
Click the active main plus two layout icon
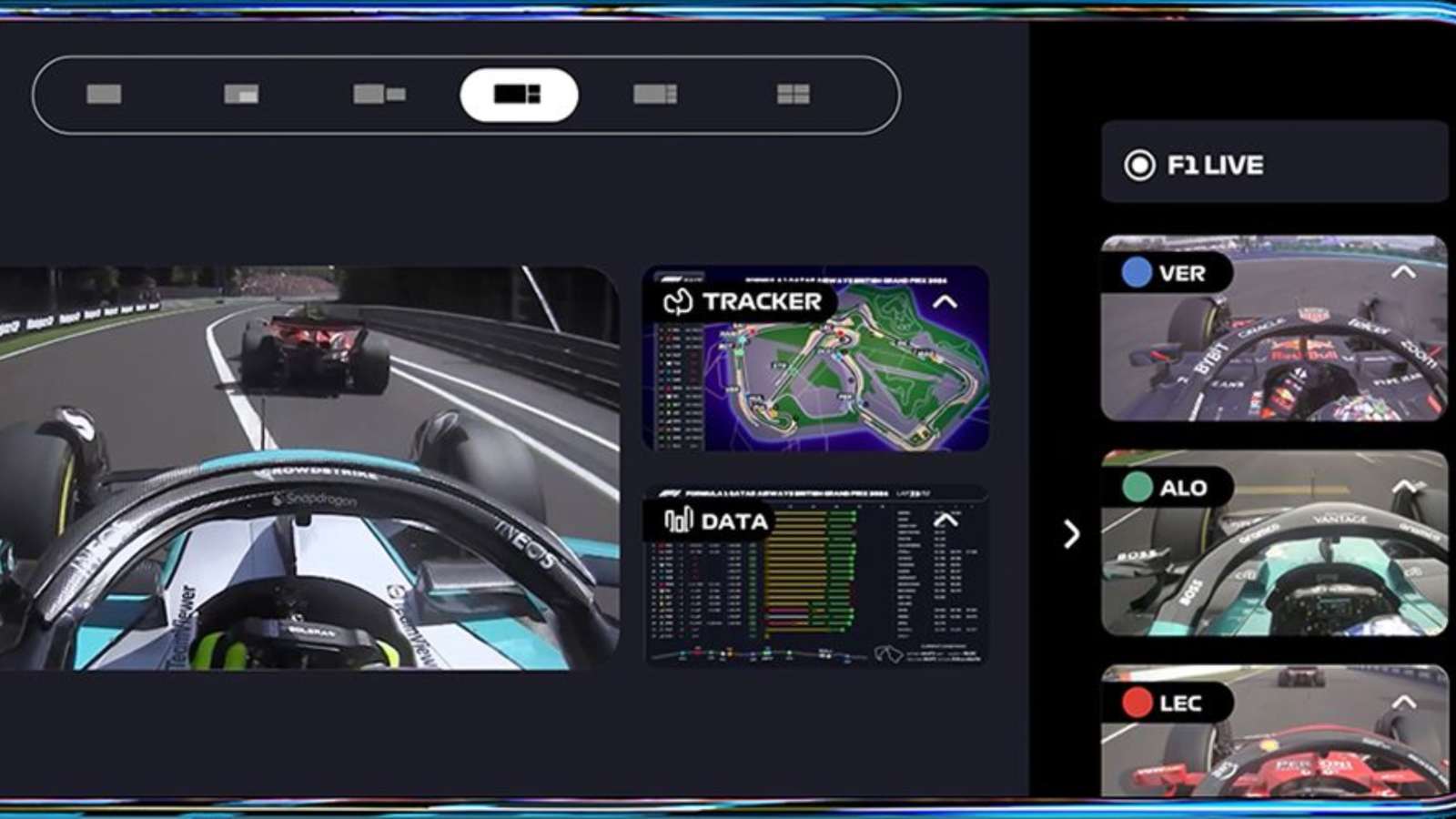tap(518, 95)
